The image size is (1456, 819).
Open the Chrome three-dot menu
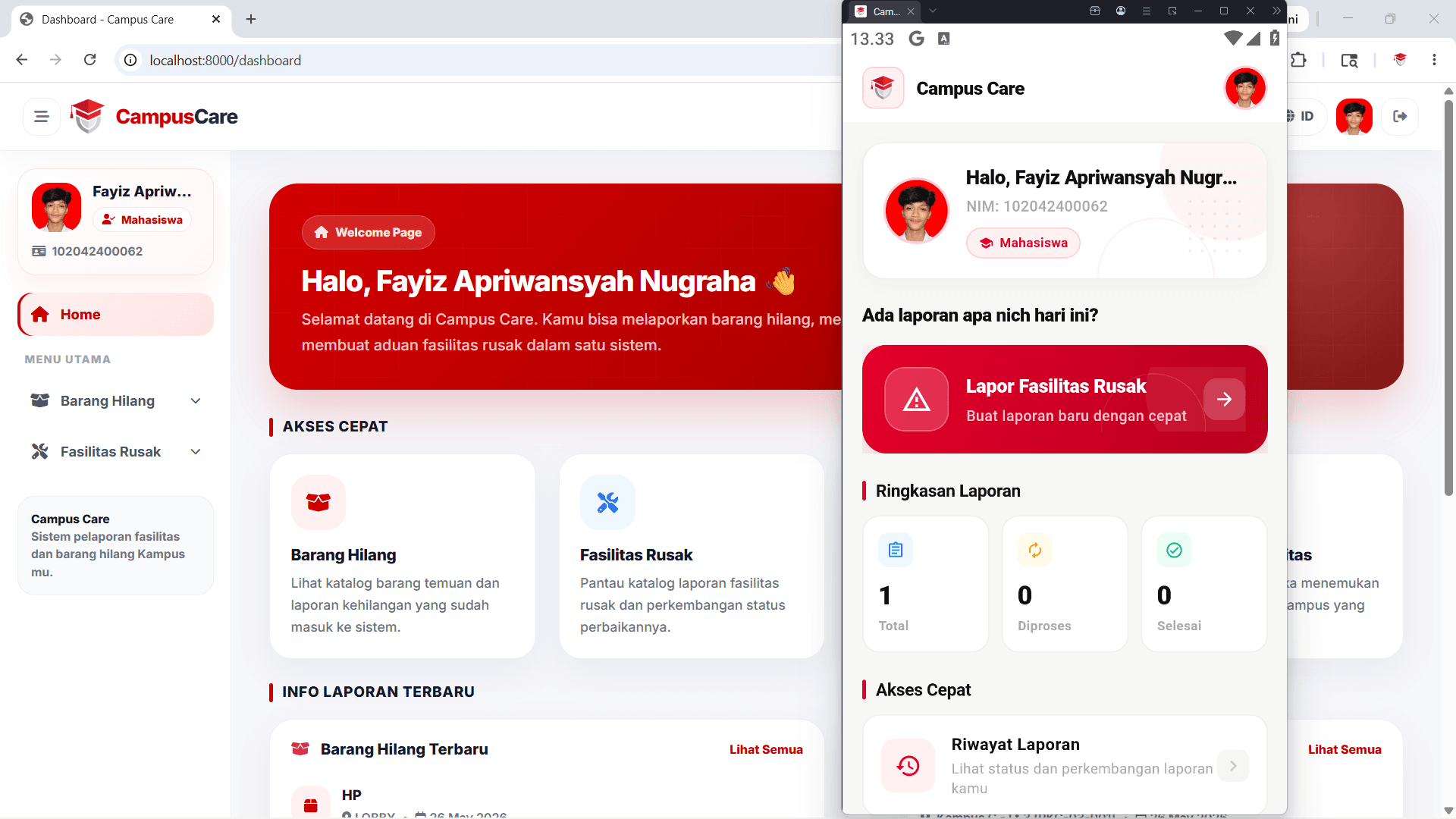(x=1434, y=60)
